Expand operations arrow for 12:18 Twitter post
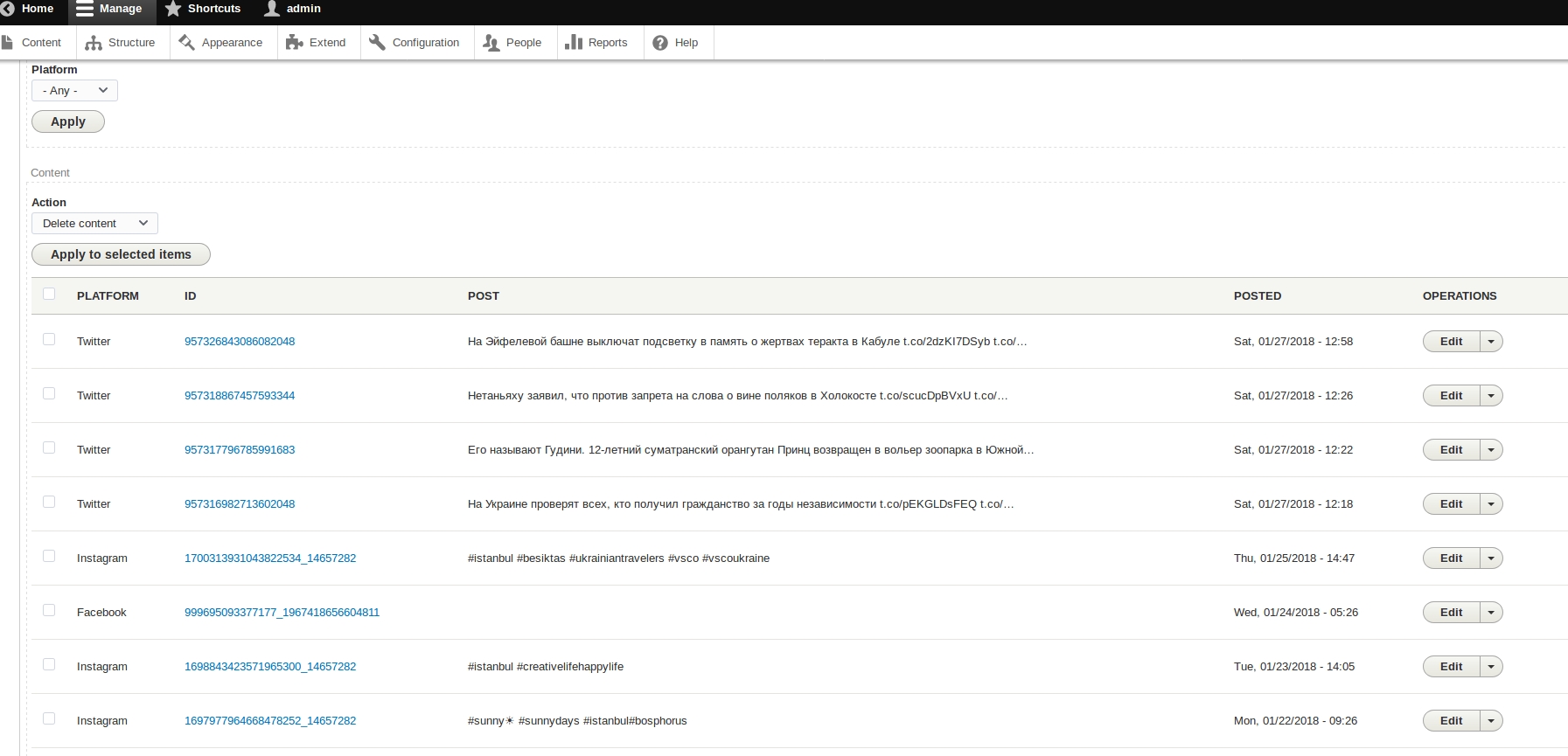Screen dimensions: 1568x756 (1491, 504)
